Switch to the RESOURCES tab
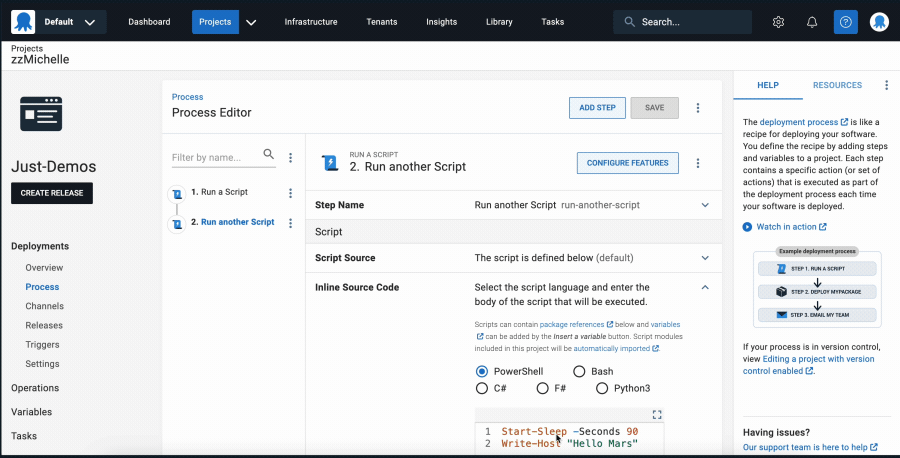The image size is (900, 458). click(837, 85)
